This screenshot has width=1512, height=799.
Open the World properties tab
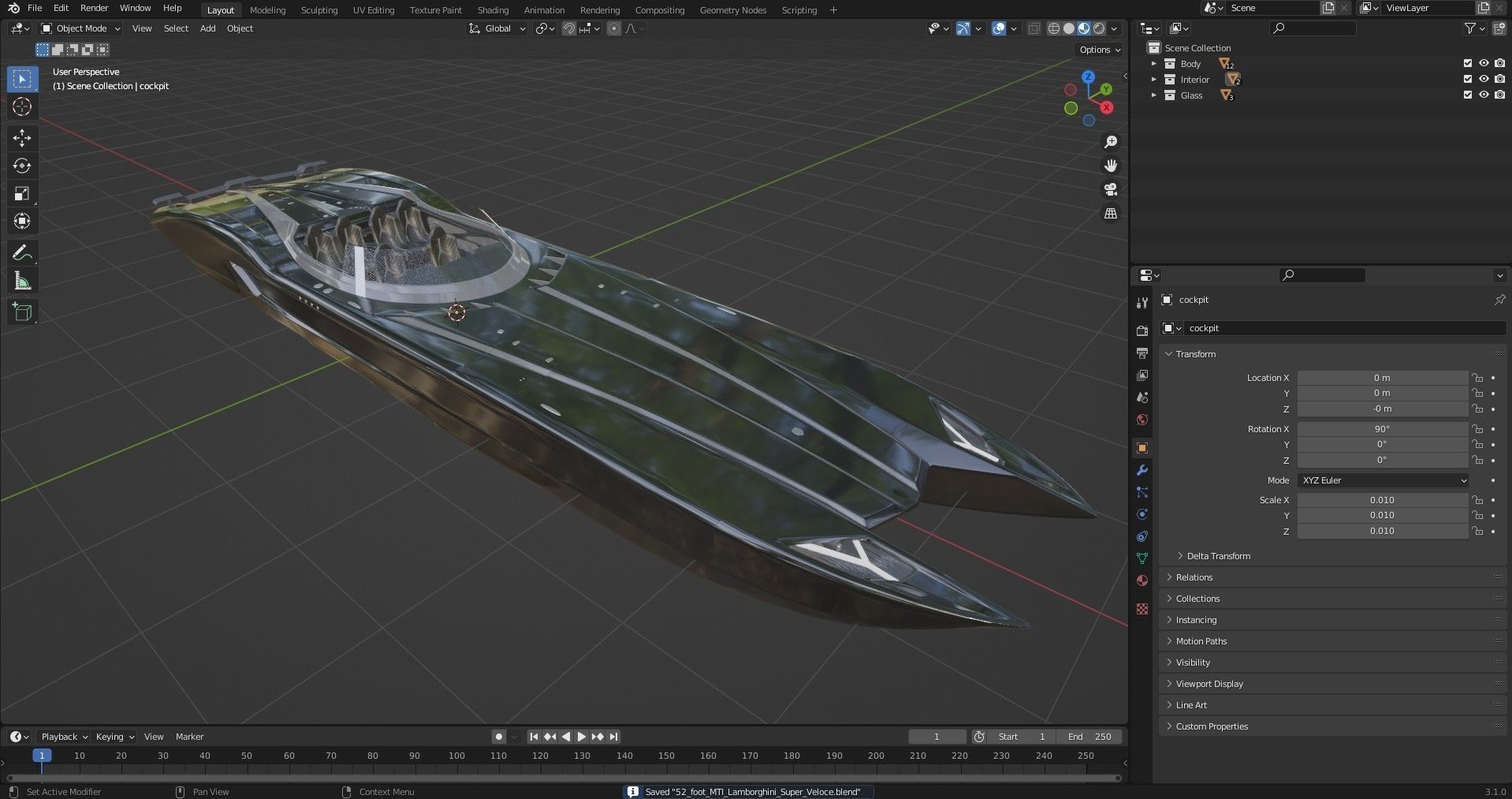coord(1142,419)
